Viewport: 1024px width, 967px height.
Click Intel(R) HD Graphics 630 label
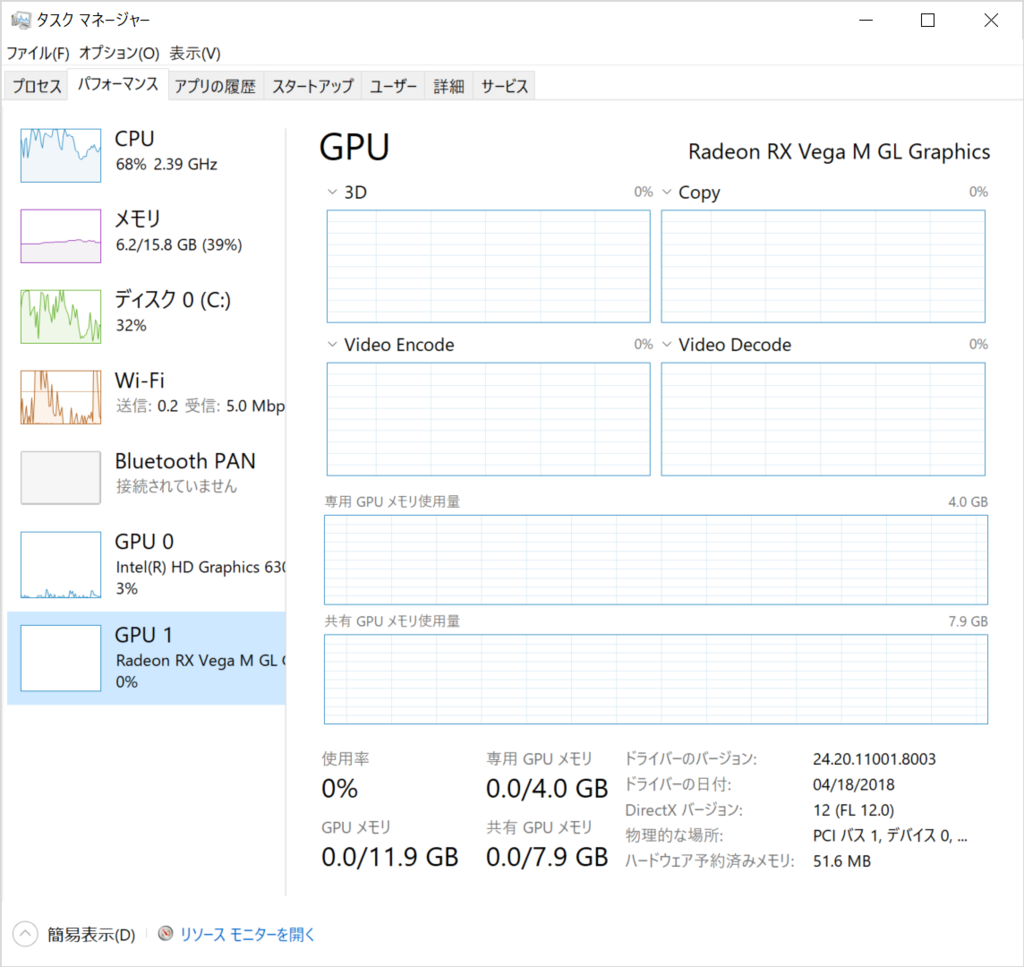coord(200,567)
